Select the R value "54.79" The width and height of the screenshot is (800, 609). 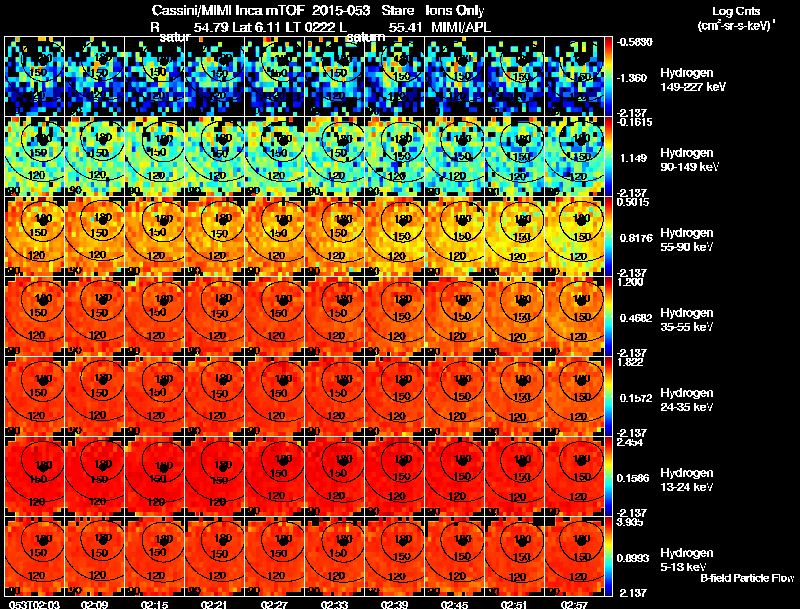pyautogui.click(x=211, y=27)
